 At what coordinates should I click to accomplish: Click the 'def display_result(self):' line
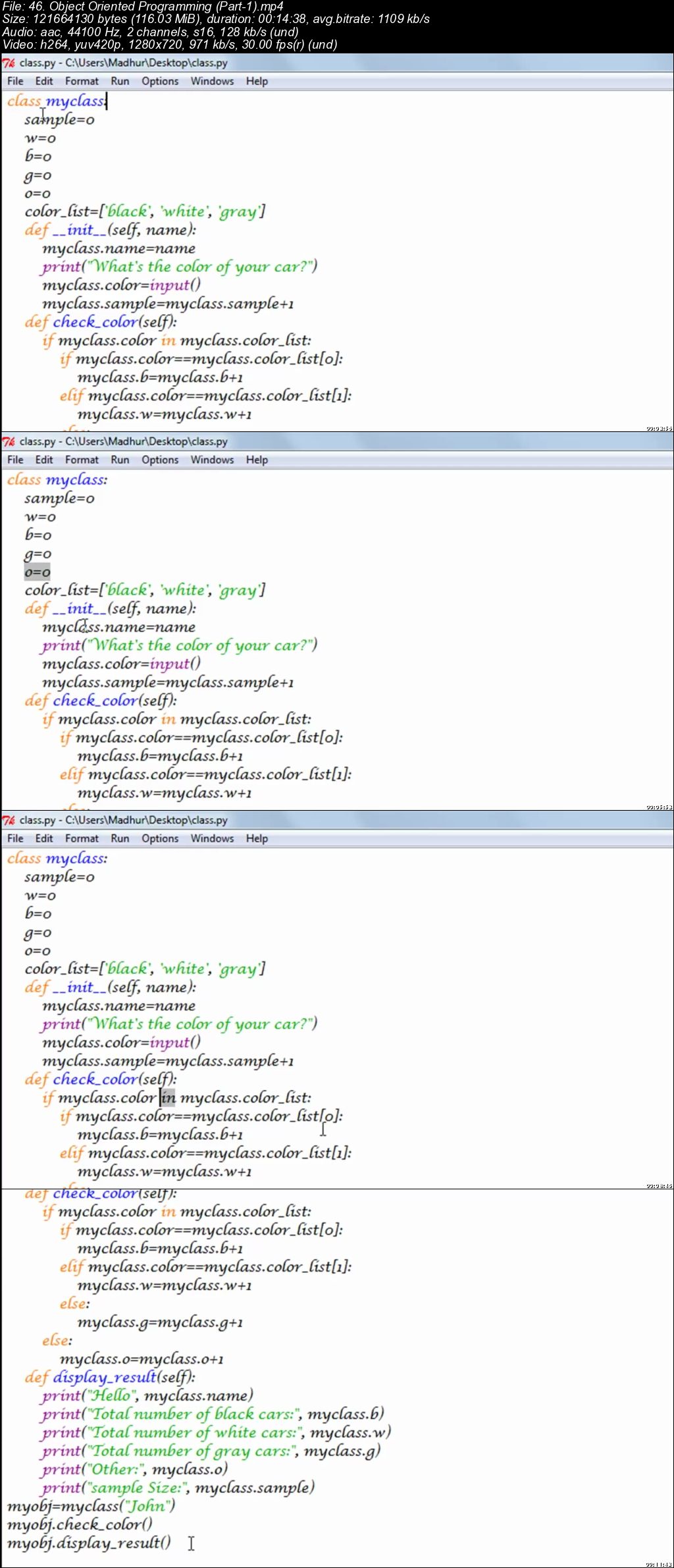(x=110, y=1377)
